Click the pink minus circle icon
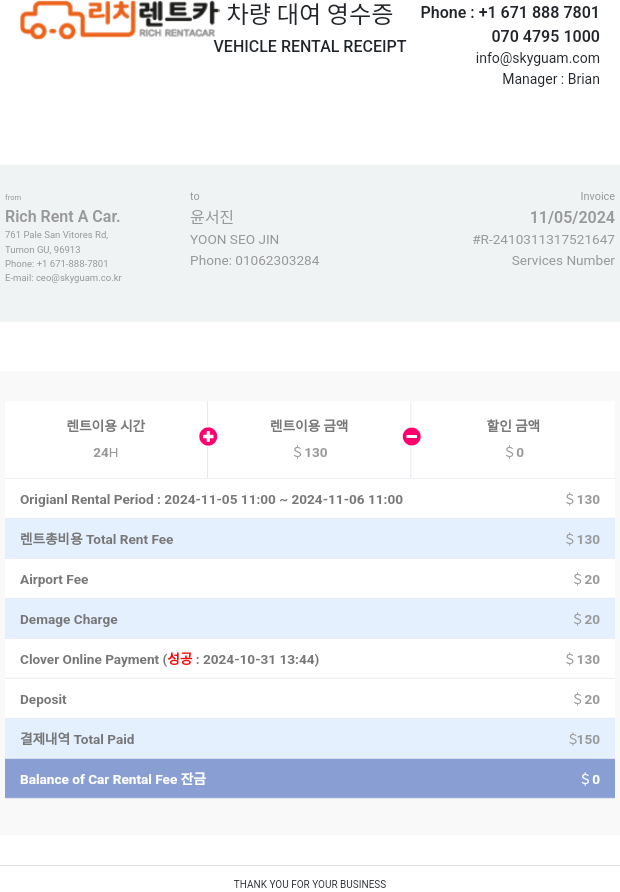 pos(412,436)
